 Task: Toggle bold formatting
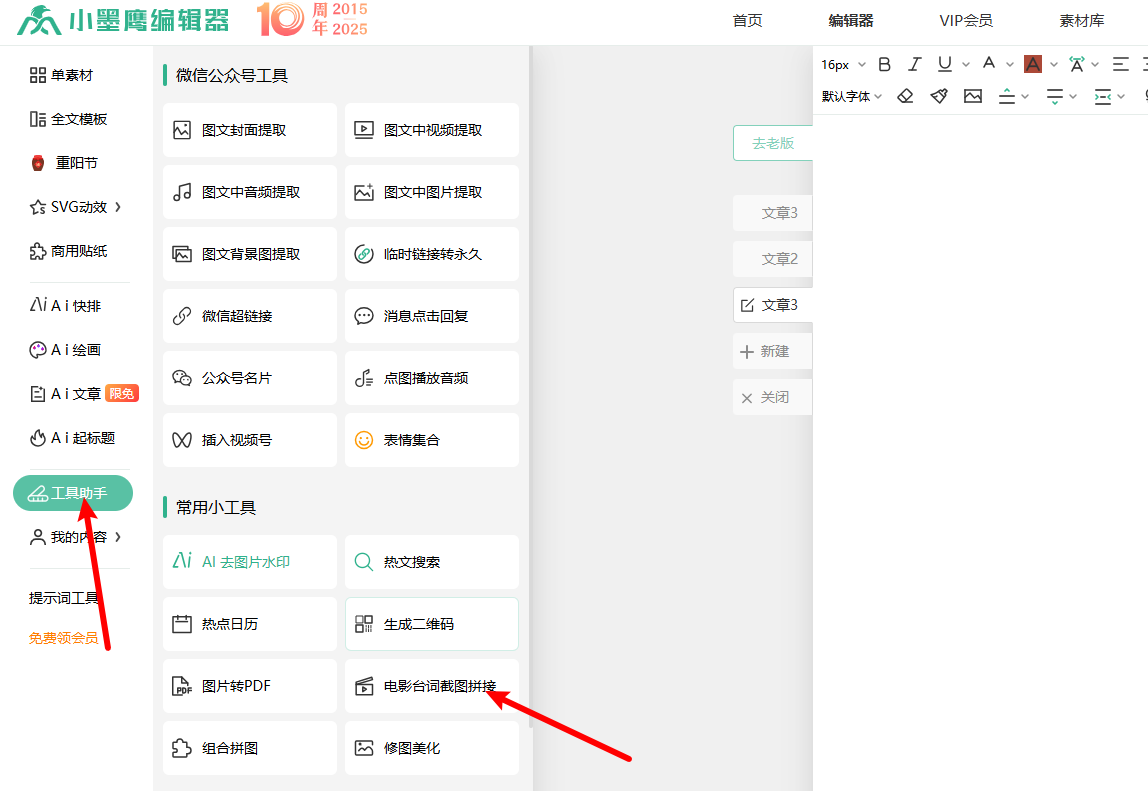[884, 64]
